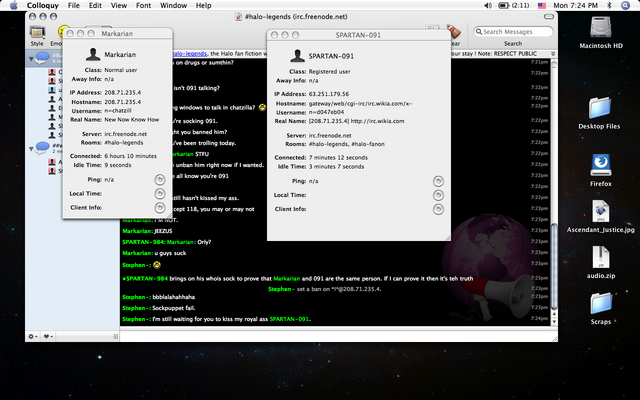Viewport: 640px width, 400px height.
Task: Open the Style toolbar menu
Action: click(x=37, y=33)
